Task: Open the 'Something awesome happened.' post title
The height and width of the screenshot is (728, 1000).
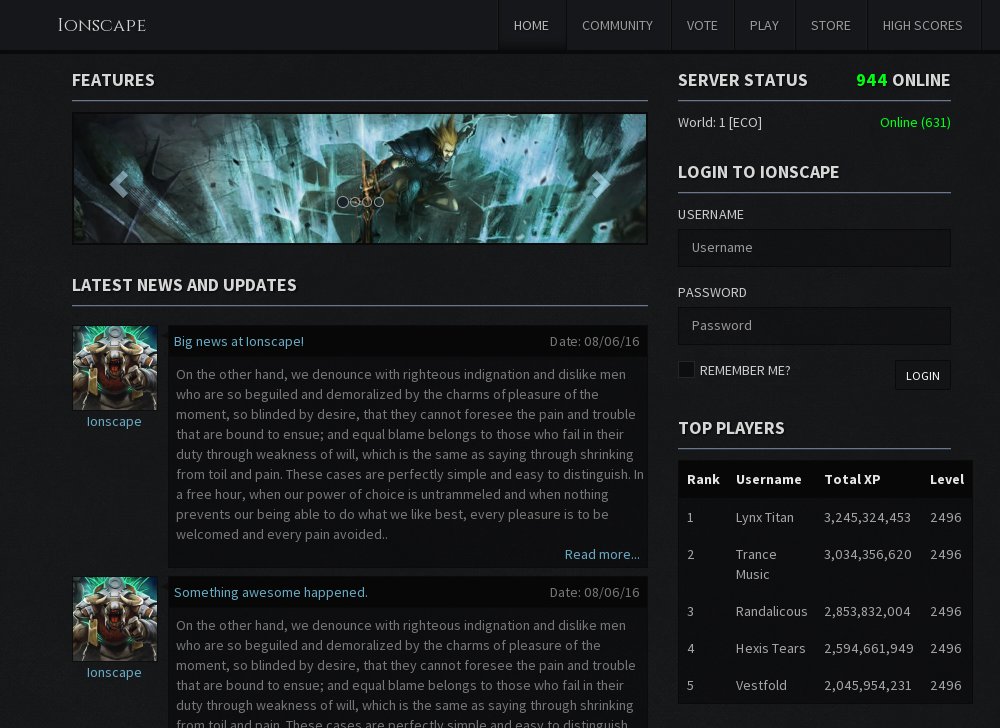Action: pos(271,592)
